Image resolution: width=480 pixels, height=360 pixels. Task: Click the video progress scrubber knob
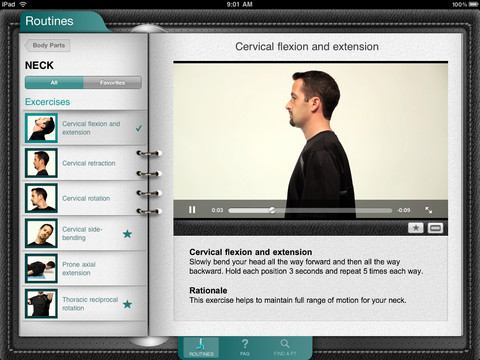pyautogui.click(x=272, y=210)
